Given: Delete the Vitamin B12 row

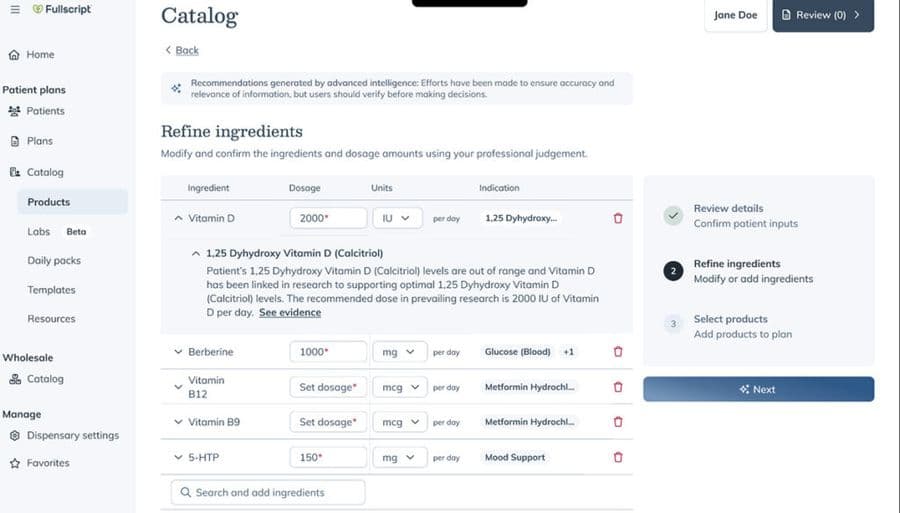Looking at the screenshot, I should pos(617,387).
